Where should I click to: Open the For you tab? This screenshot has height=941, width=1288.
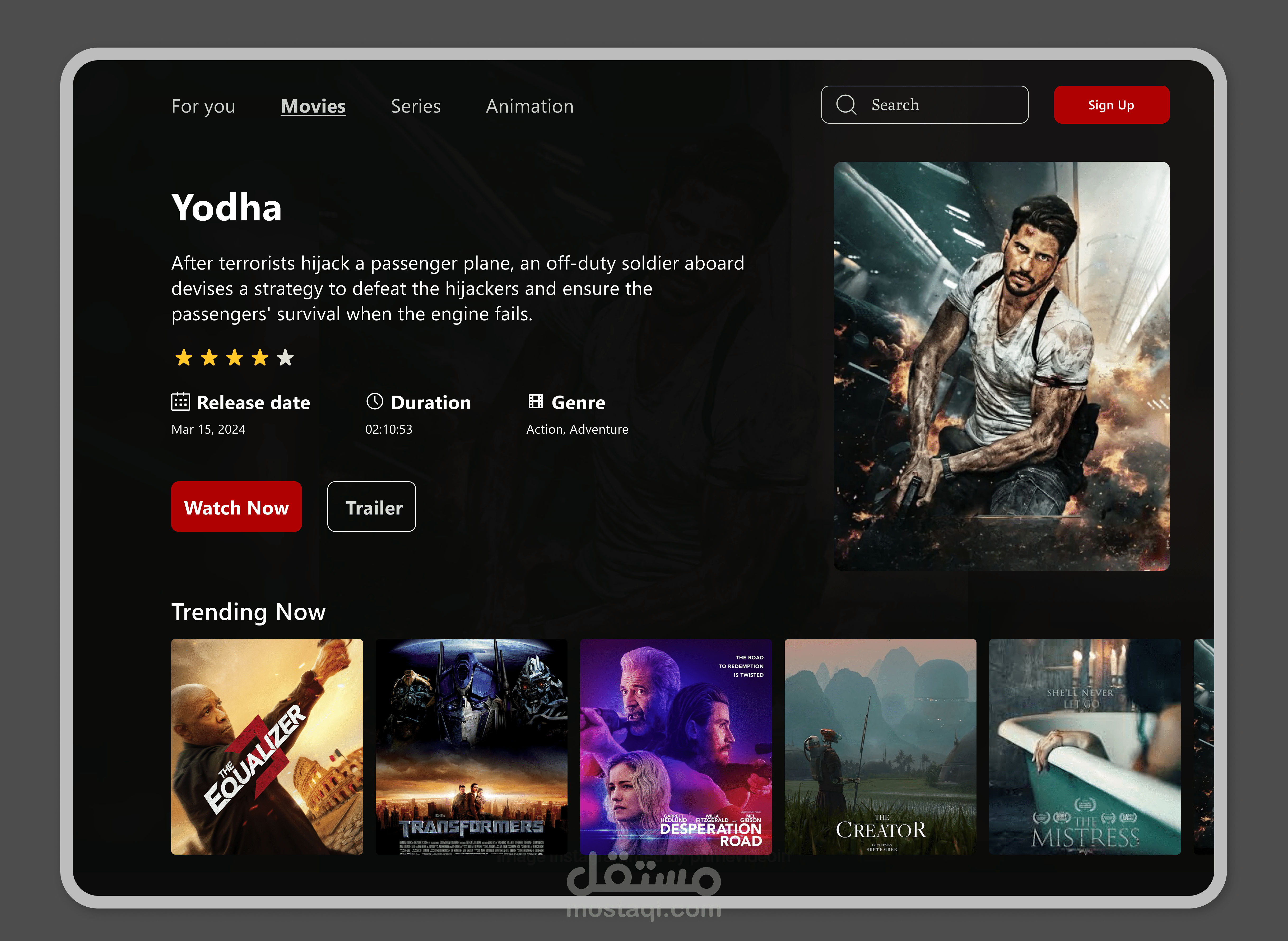click(x=203, y=106)
